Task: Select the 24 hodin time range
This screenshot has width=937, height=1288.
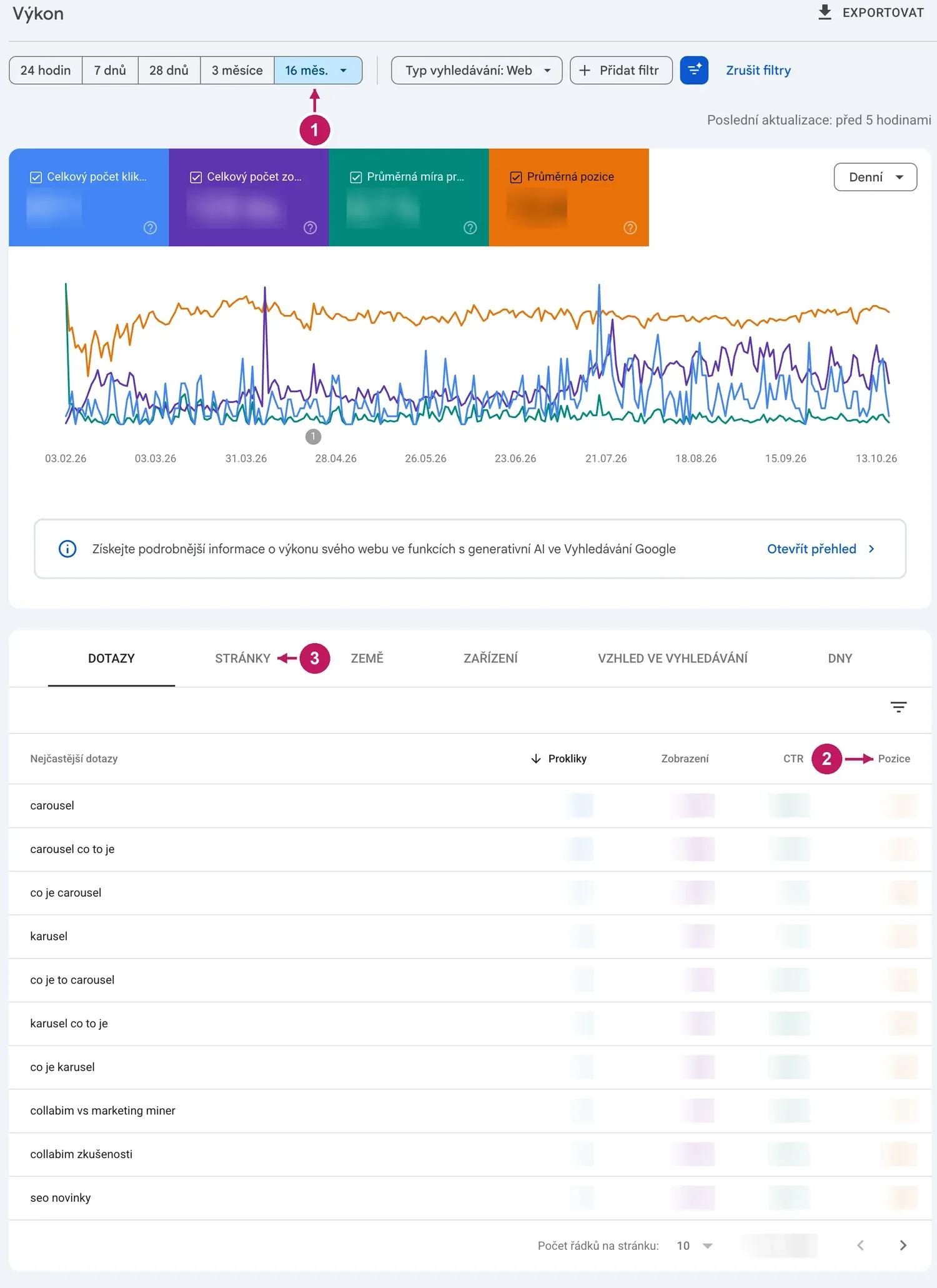Action: (46, 70)
